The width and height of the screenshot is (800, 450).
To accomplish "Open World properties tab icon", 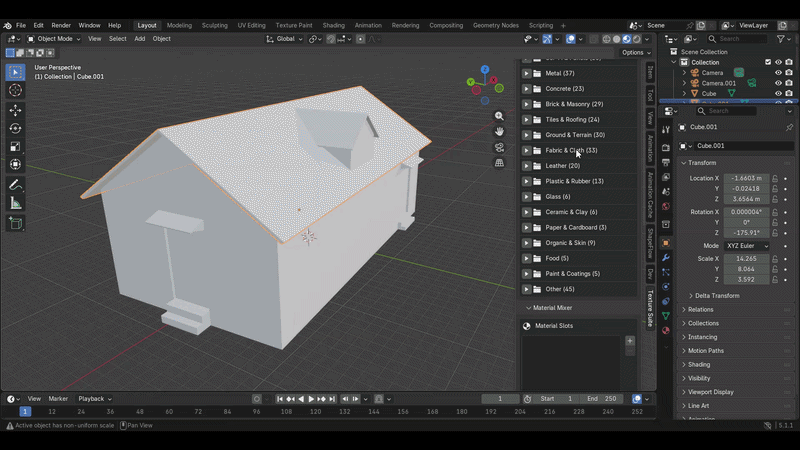I will [x=666, y=207].
